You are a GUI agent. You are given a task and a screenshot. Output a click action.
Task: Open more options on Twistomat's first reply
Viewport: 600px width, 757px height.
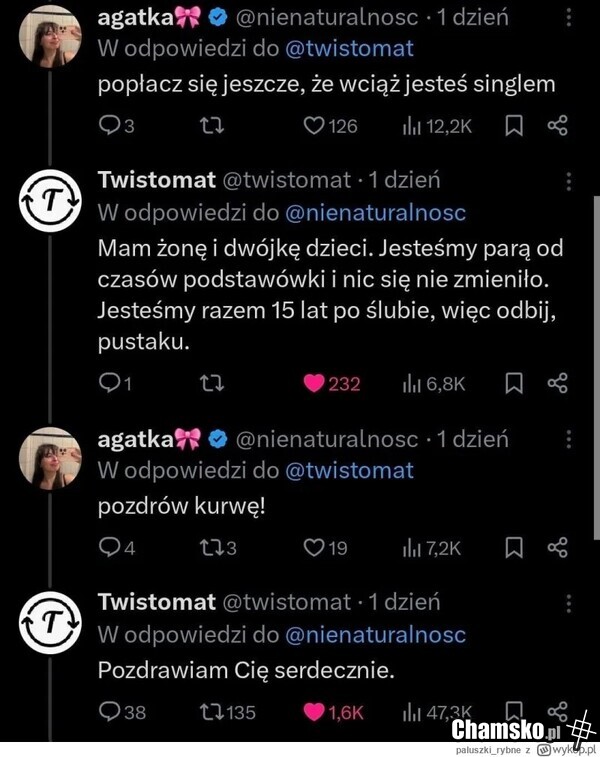[569, 182]
